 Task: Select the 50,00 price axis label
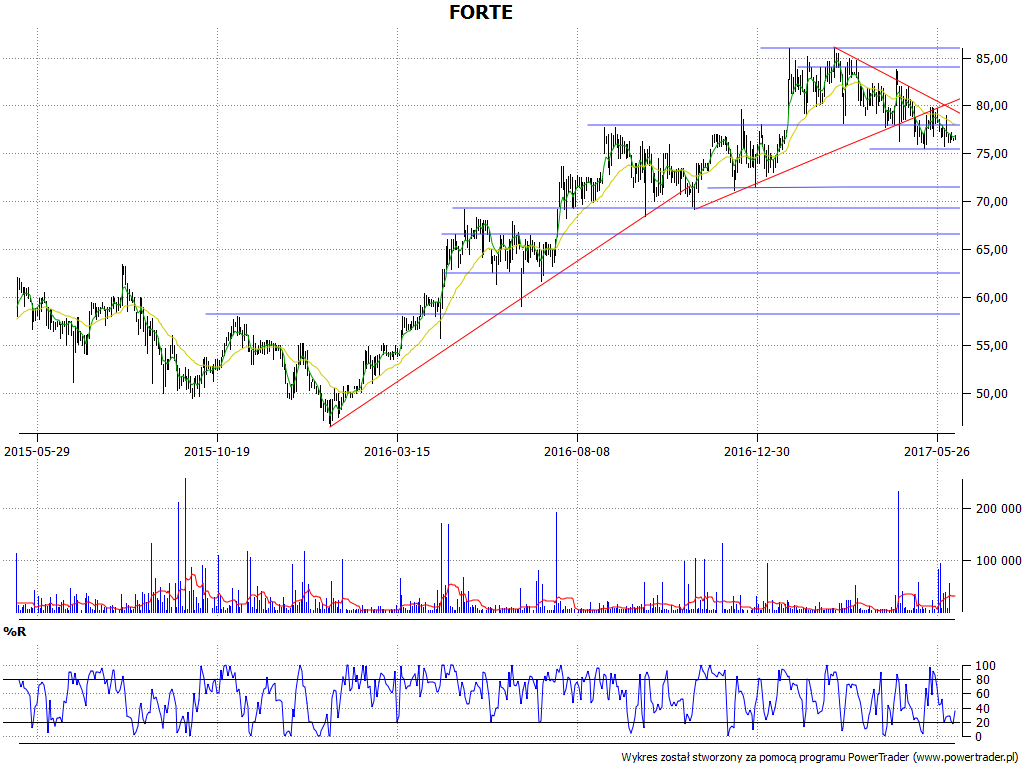[x=991, y=394]
